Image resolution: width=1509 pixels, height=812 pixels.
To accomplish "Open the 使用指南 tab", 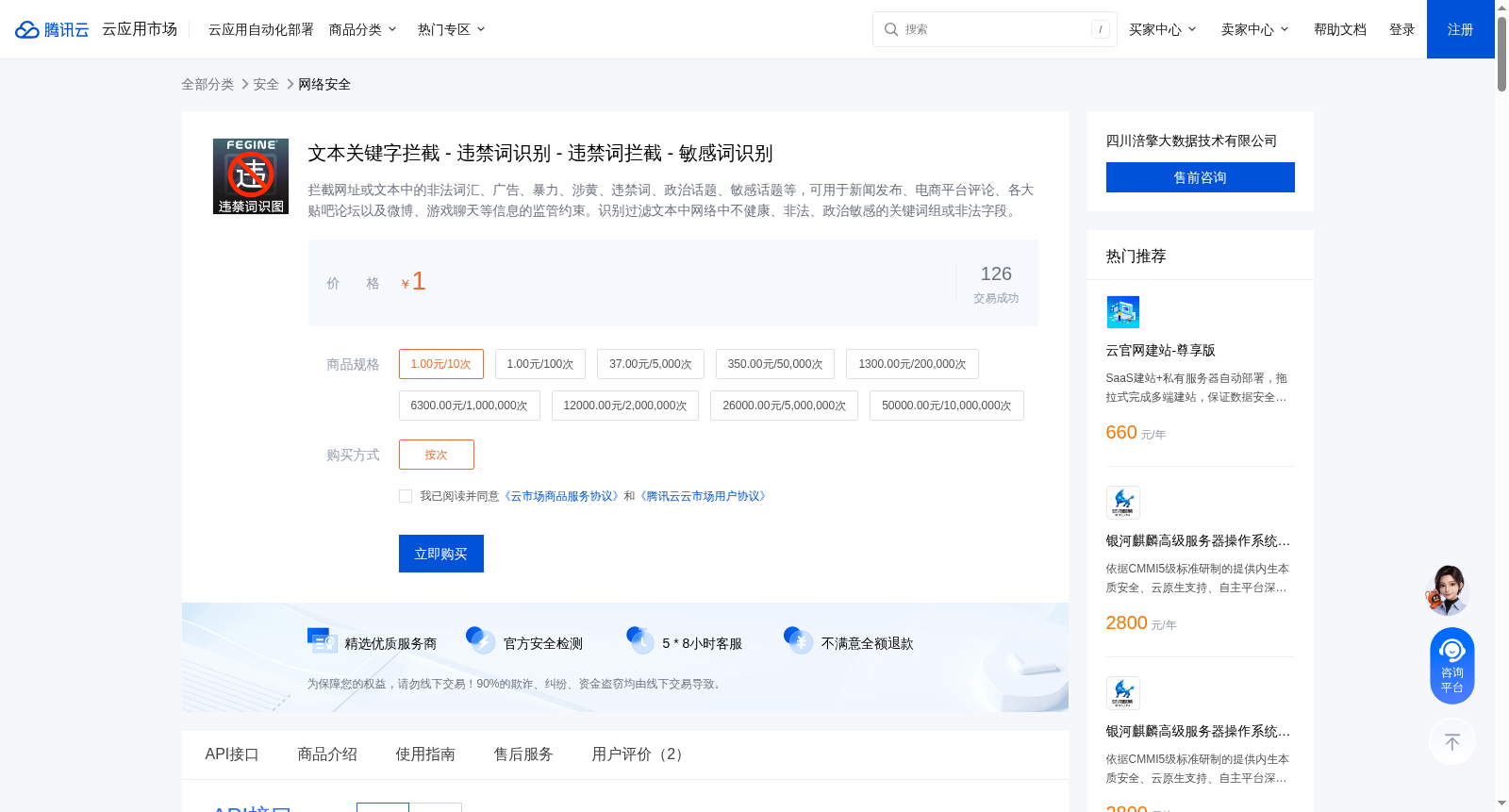I will 425,754.
